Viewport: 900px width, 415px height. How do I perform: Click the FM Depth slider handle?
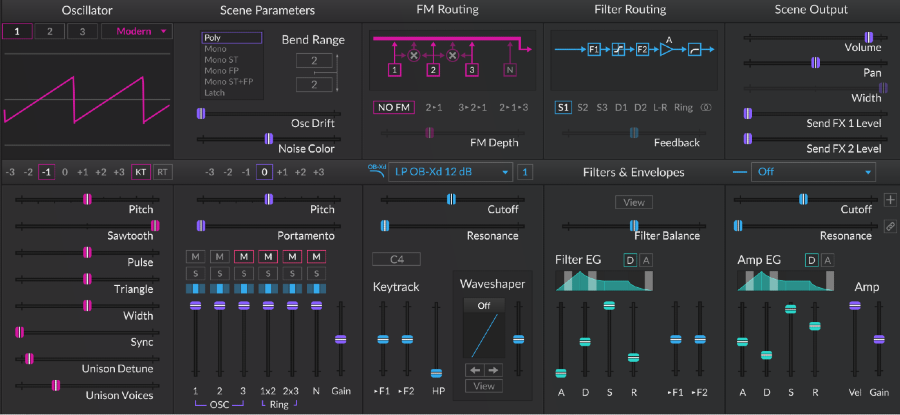[x=430, y=133]
